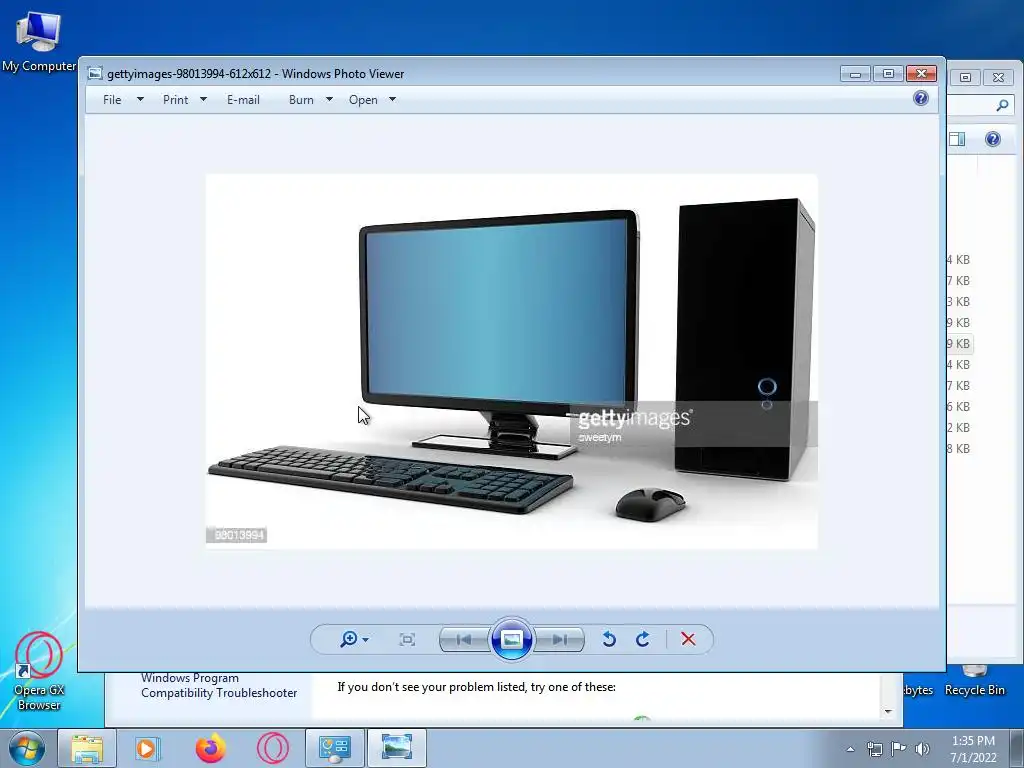Open Windows Media Player from the taskbar
The width and height of the screenshot is (1024, 768).
pyautogui.click(x=148, y=748)
